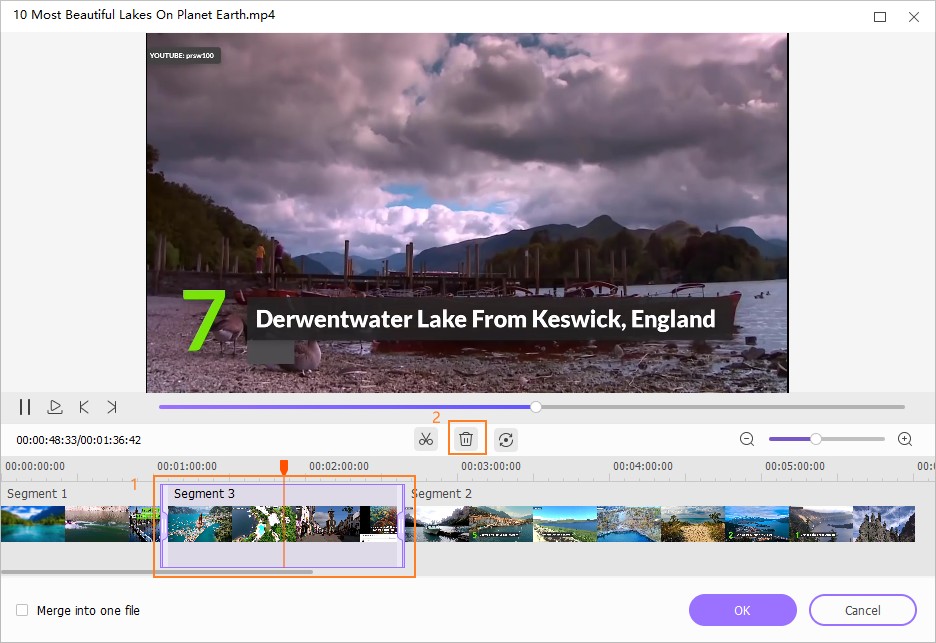Viewport: 936px width, 643px height.
Task: Enable Merge into one file checkbox
Action: click(22, 610)
